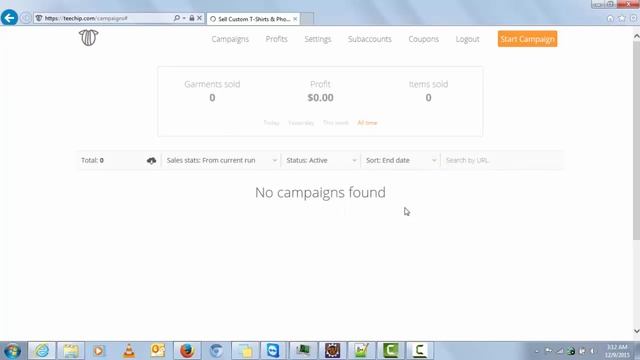Stop page loading with the X icon

click(199, 18)
